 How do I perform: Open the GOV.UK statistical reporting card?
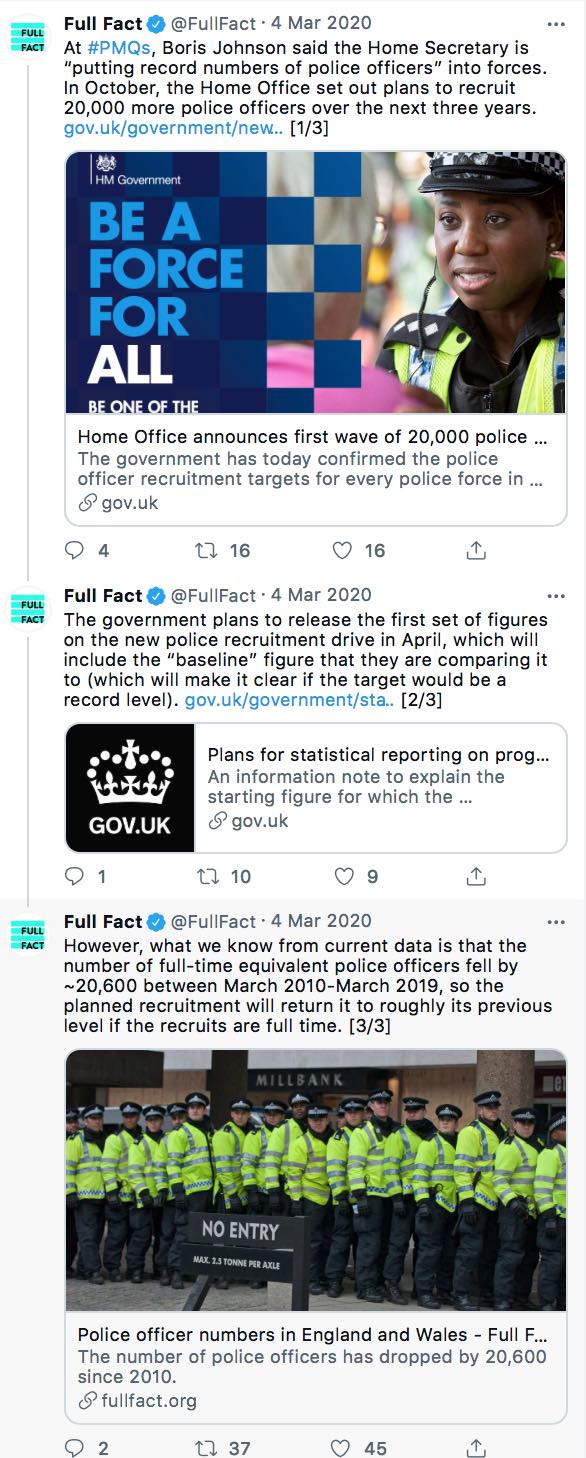315,788
